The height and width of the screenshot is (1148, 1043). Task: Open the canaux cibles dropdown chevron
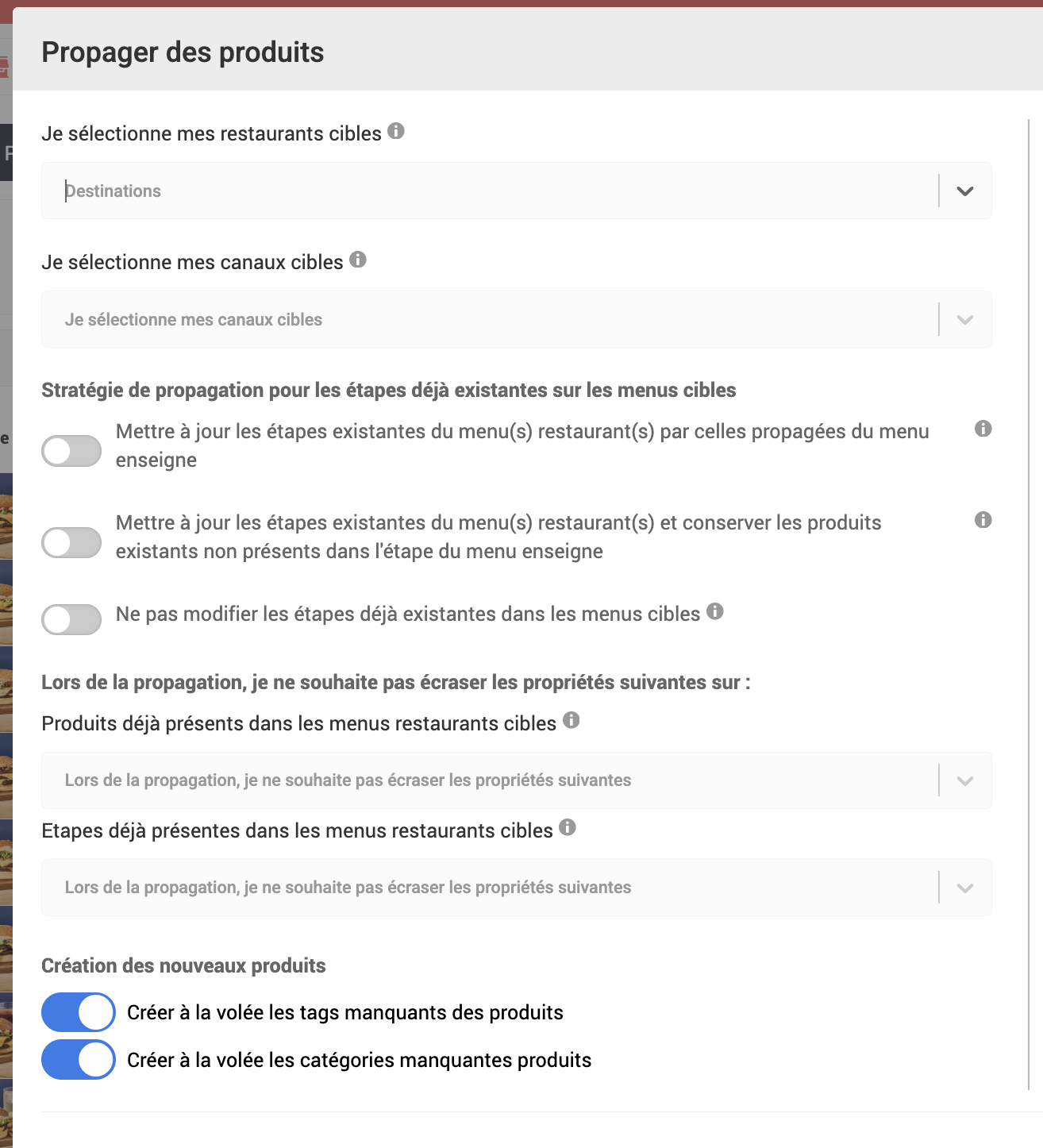(x=965, y=320)
